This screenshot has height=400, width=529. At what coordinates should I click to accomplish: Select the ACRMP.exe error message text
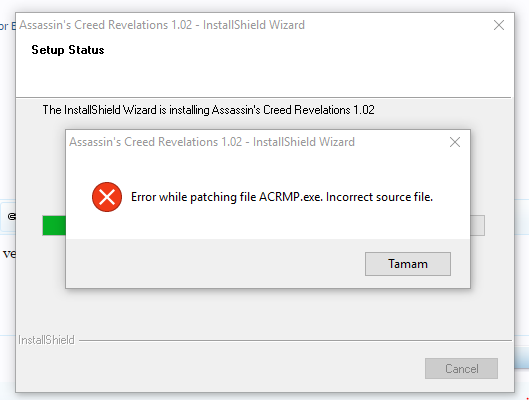point(282,197)
